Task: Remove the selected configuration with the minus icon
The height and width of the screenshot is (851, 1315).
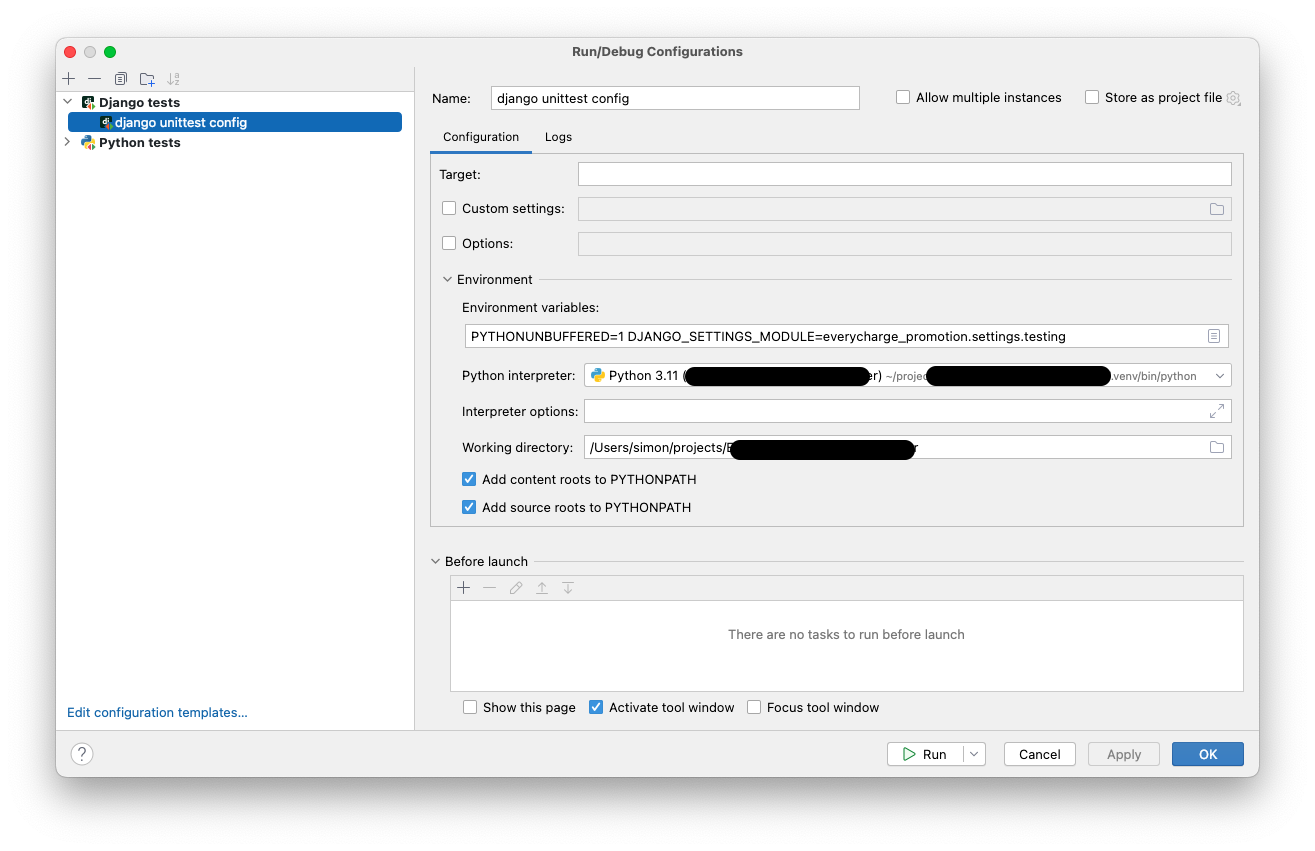Action: (x=94, y=79)
